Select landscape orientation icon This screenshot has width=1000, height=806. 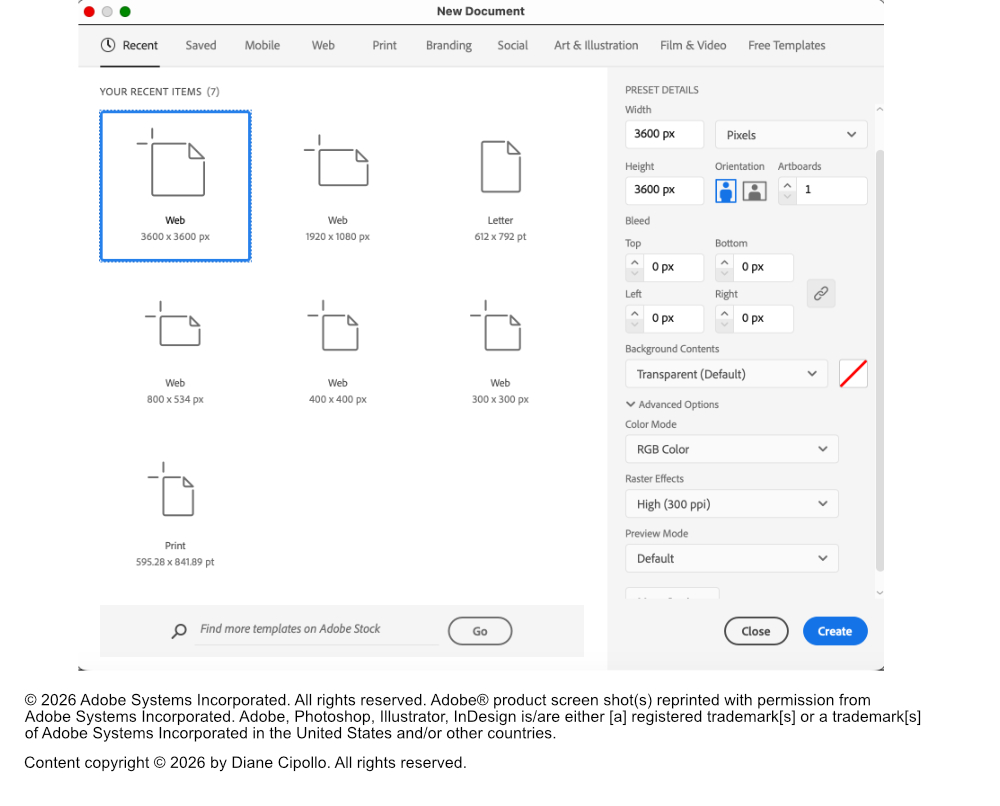pos(754,191)
